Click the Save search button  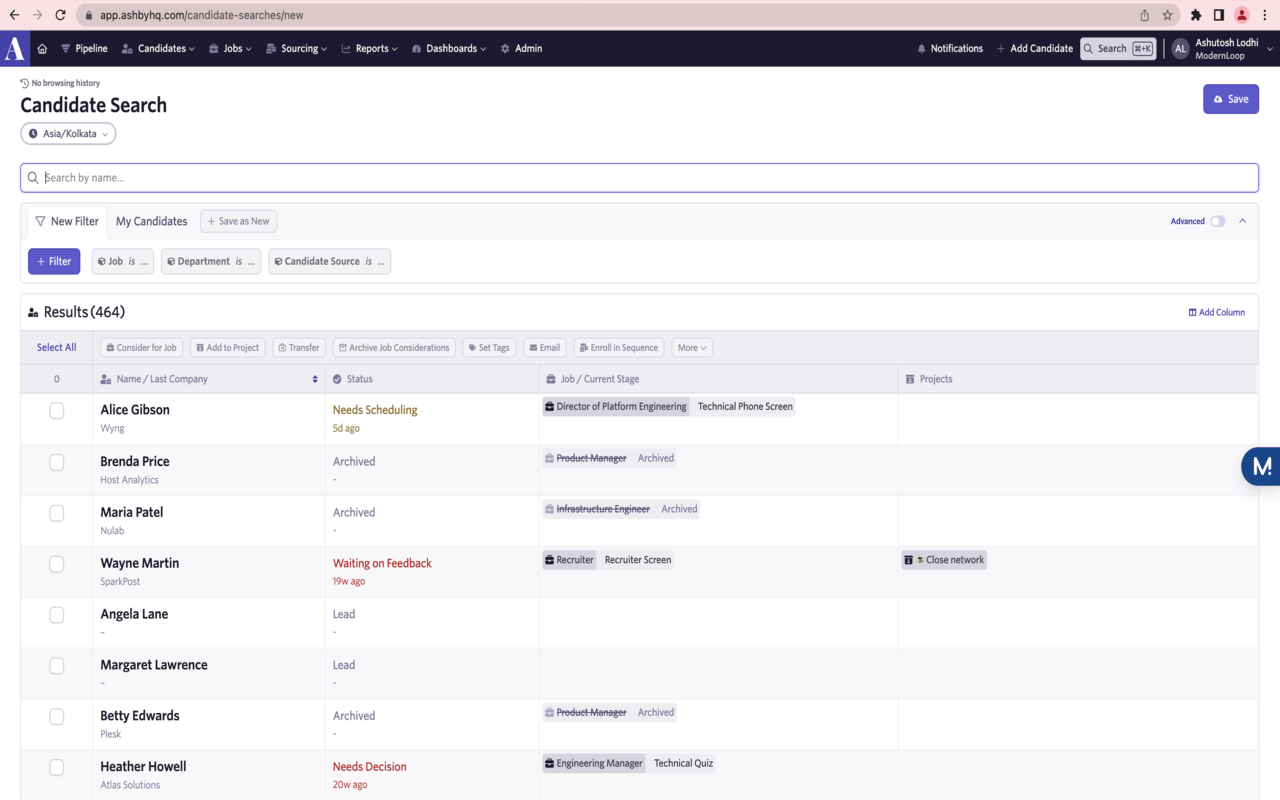[1230, 98]
